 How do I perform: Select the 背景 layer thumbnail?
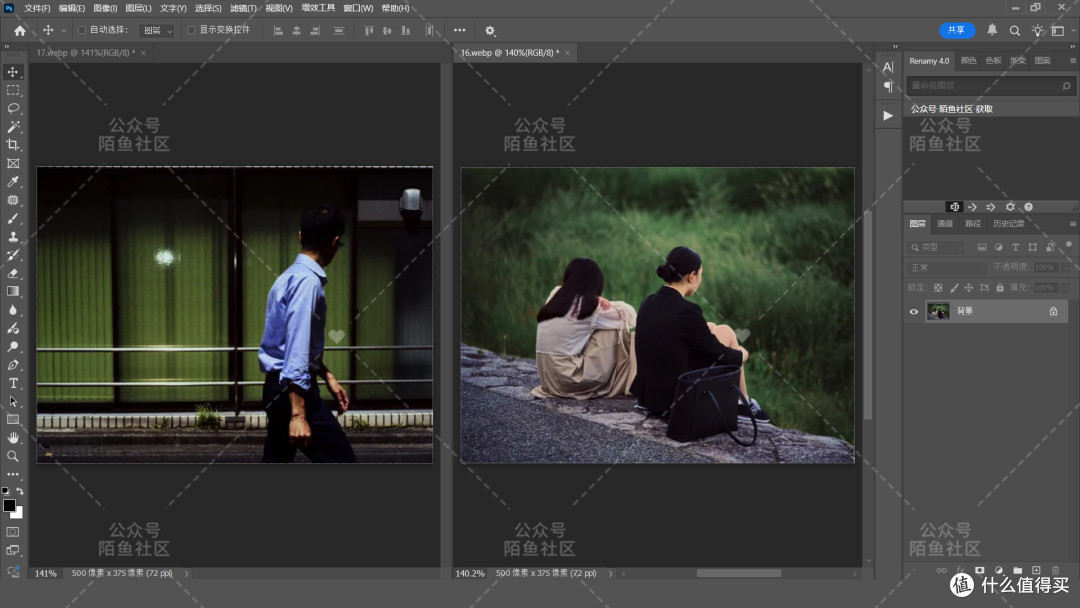coord(938,311)
